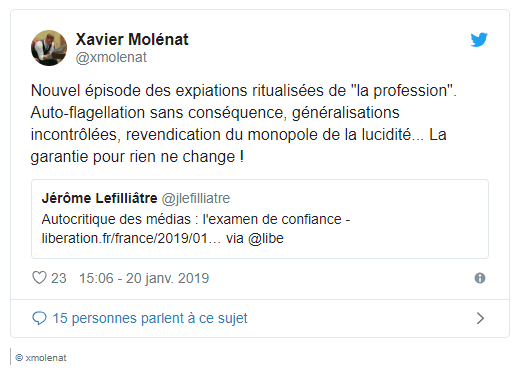
Task: Open Xavier Molénat's profile picture
Action: coord(49,48)
